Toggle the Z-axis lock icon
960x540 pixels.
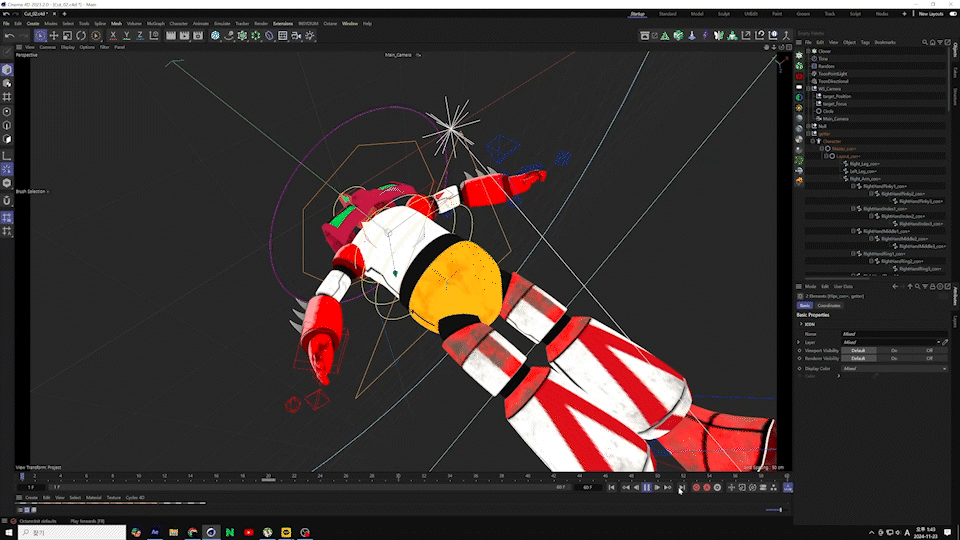[140, 36]
